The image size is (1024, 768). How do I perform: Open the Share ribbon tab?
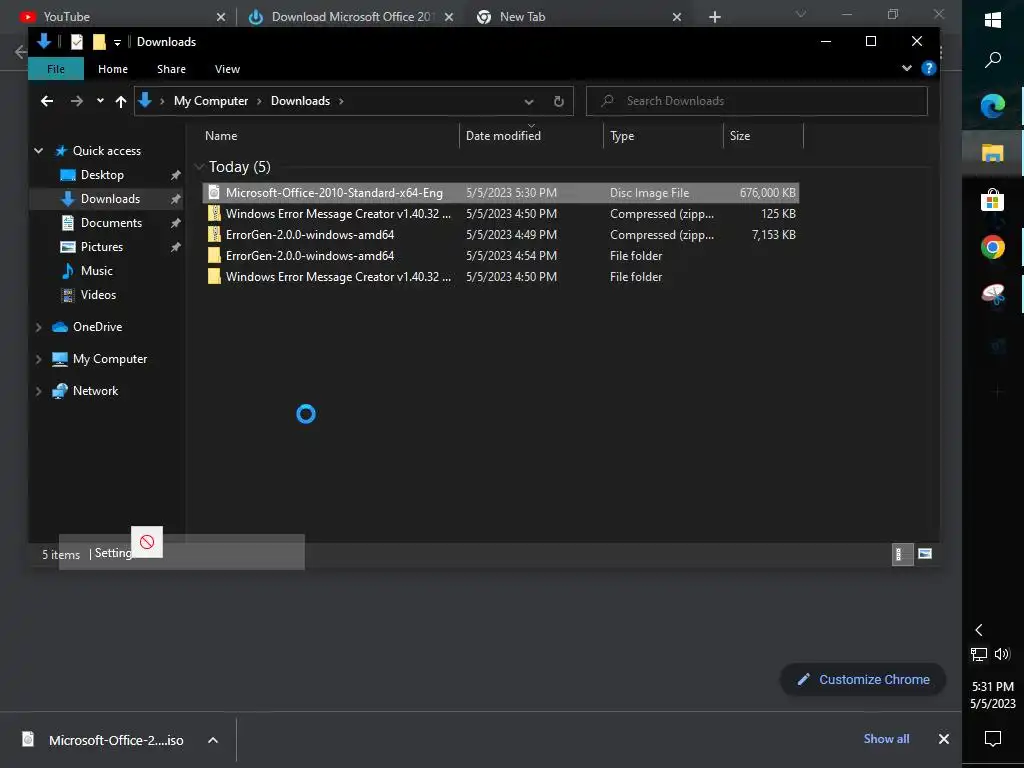point(171,69)
